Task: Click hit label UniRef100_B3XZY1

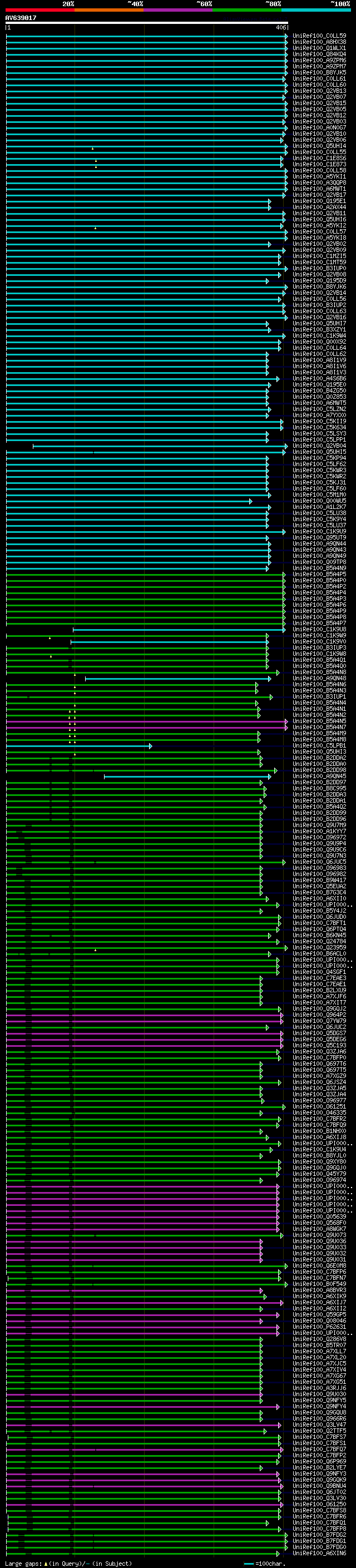Action: pyautogui.click(x=319, y=330)
